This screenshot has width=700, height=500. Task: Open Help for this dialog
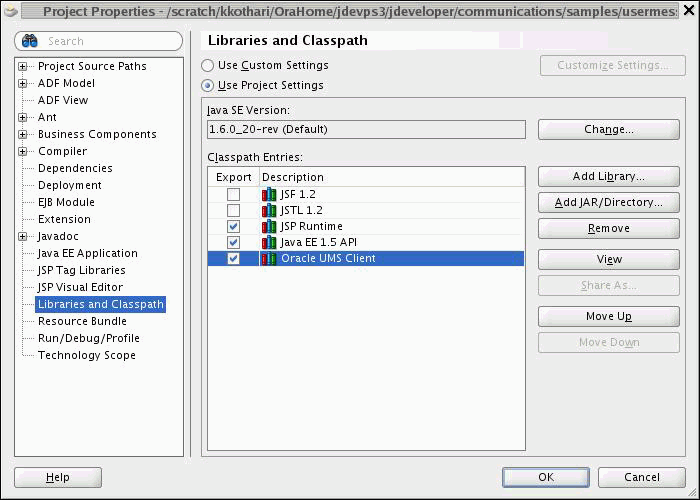coord(58,477)
